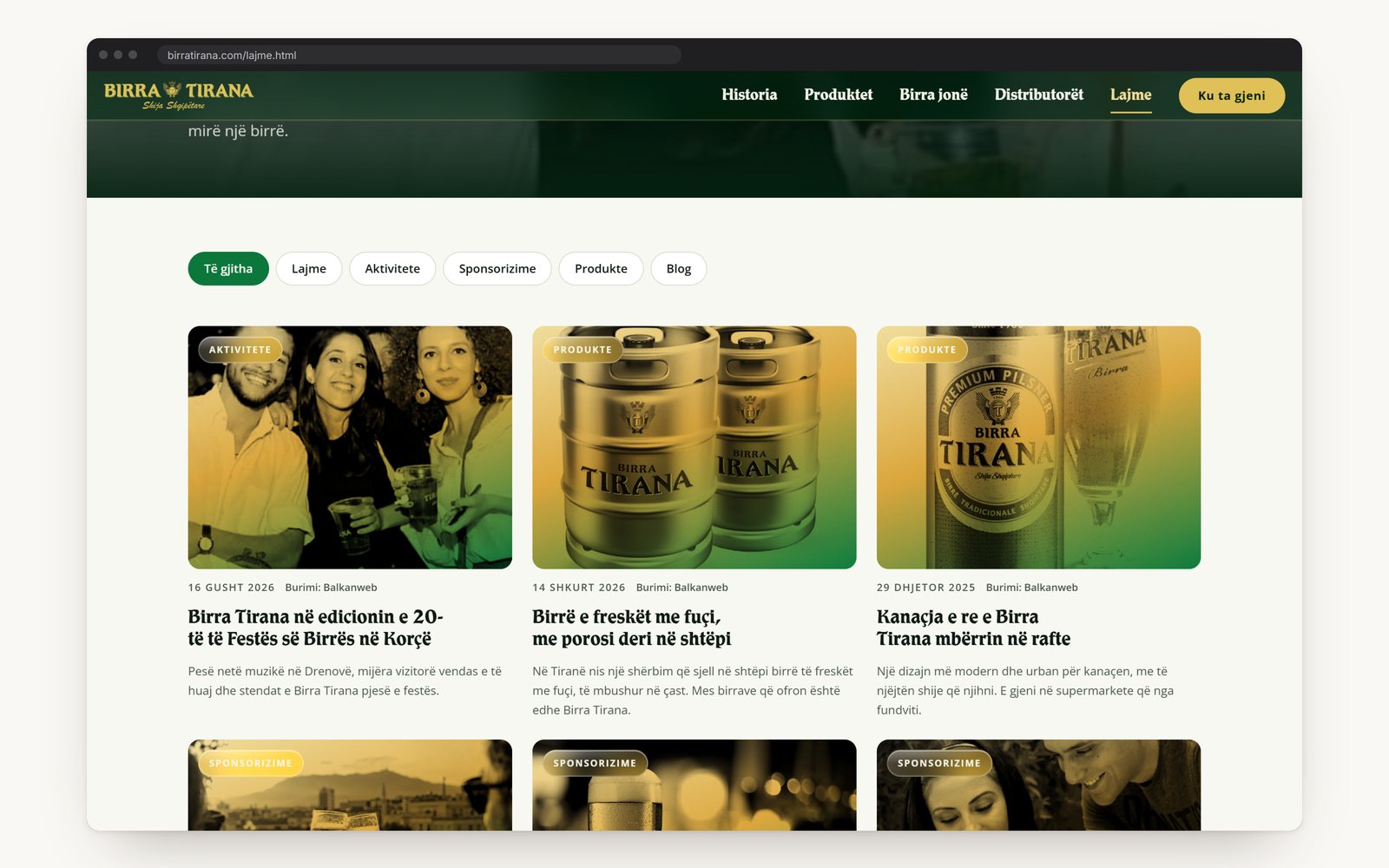This screenshot has width=1389, height=868.
Task: Open the Birra jonë menu item
Action: coord(933,95)
